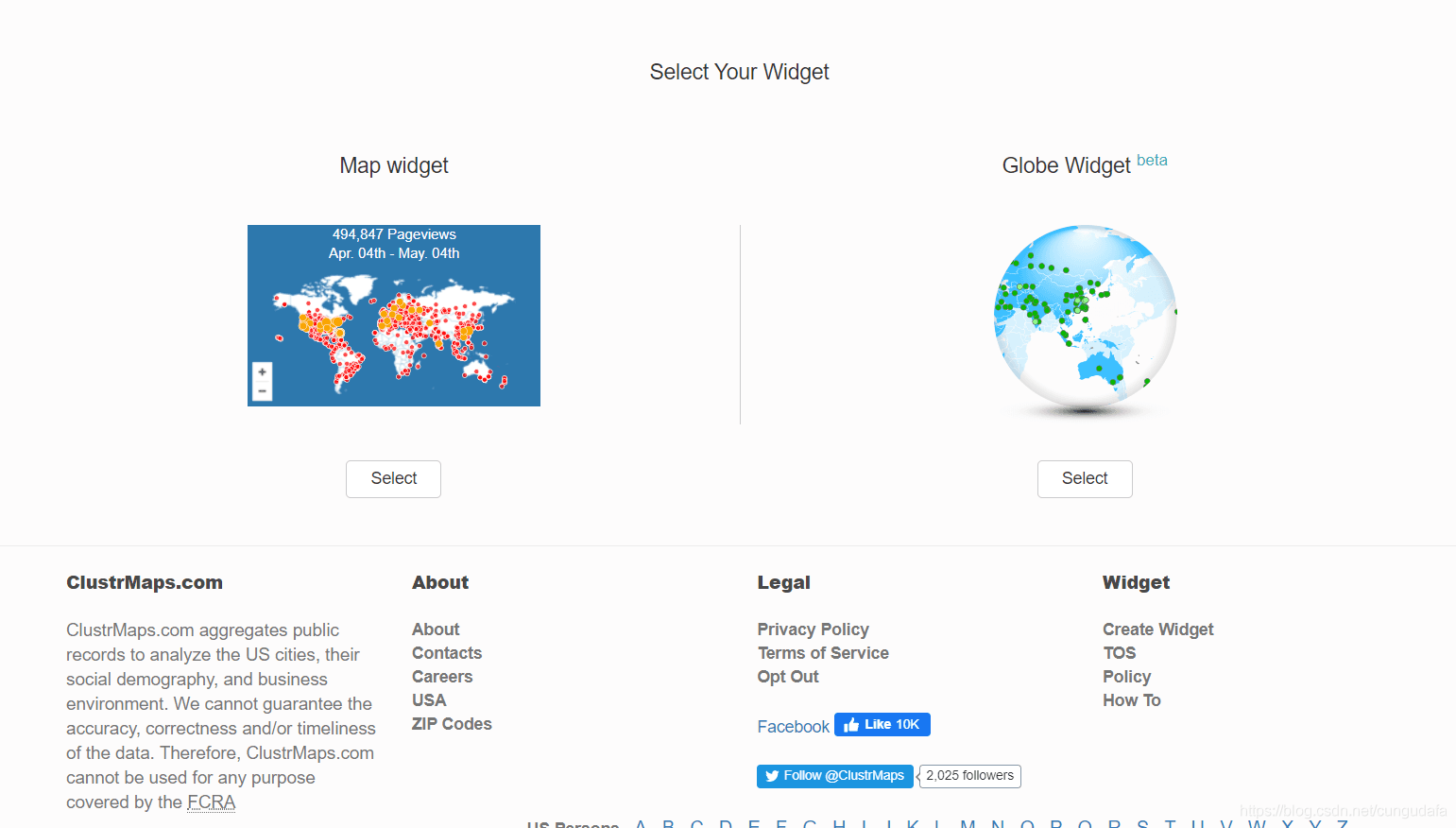
Task: Click the 'beta' label next to Globe Widget
Action: (x=1152, y=161)
